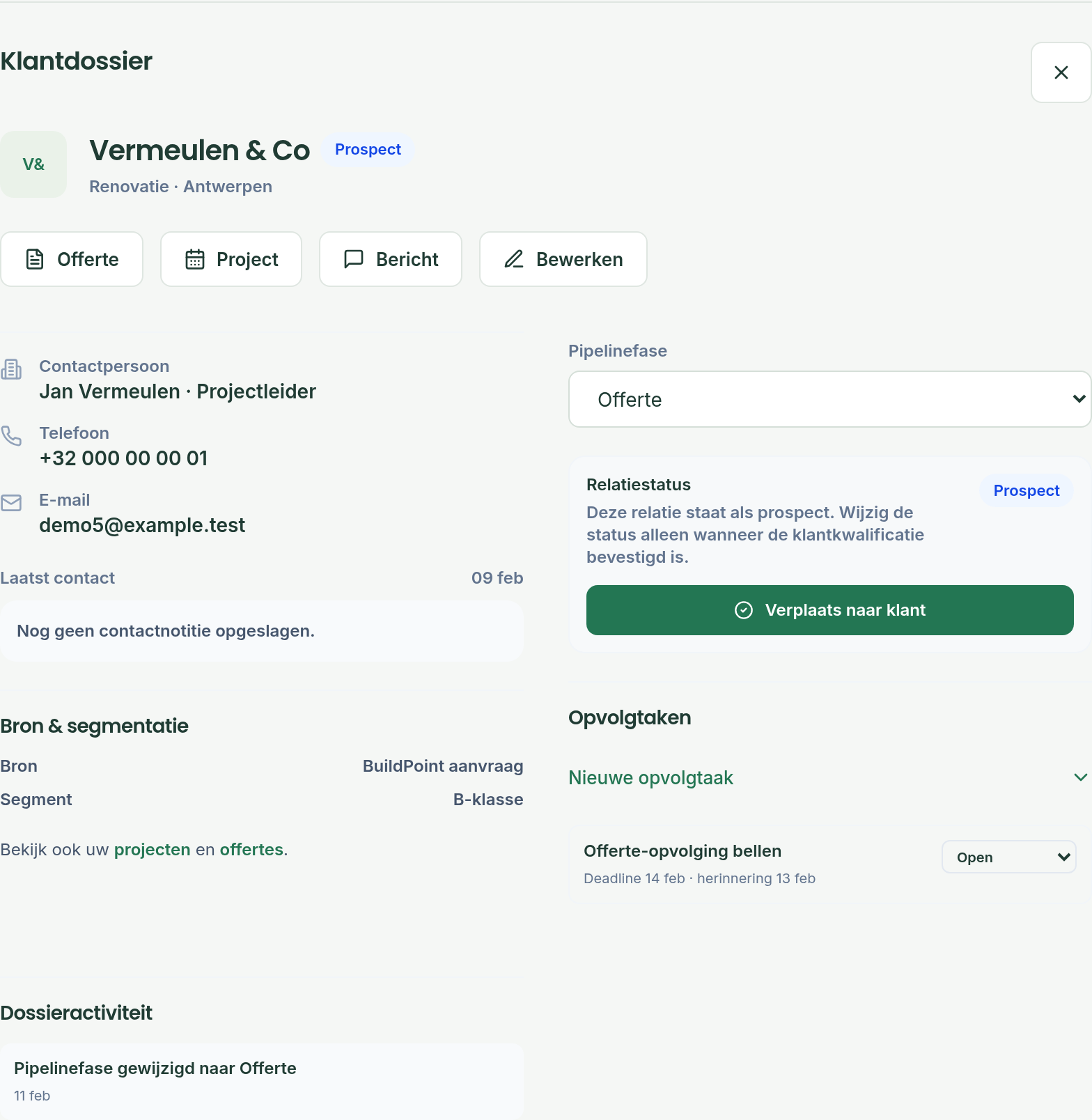Click the Laatst contact date 09 feb
The height and width of the screenshot is (1120, 1092).
pos(497,578)
